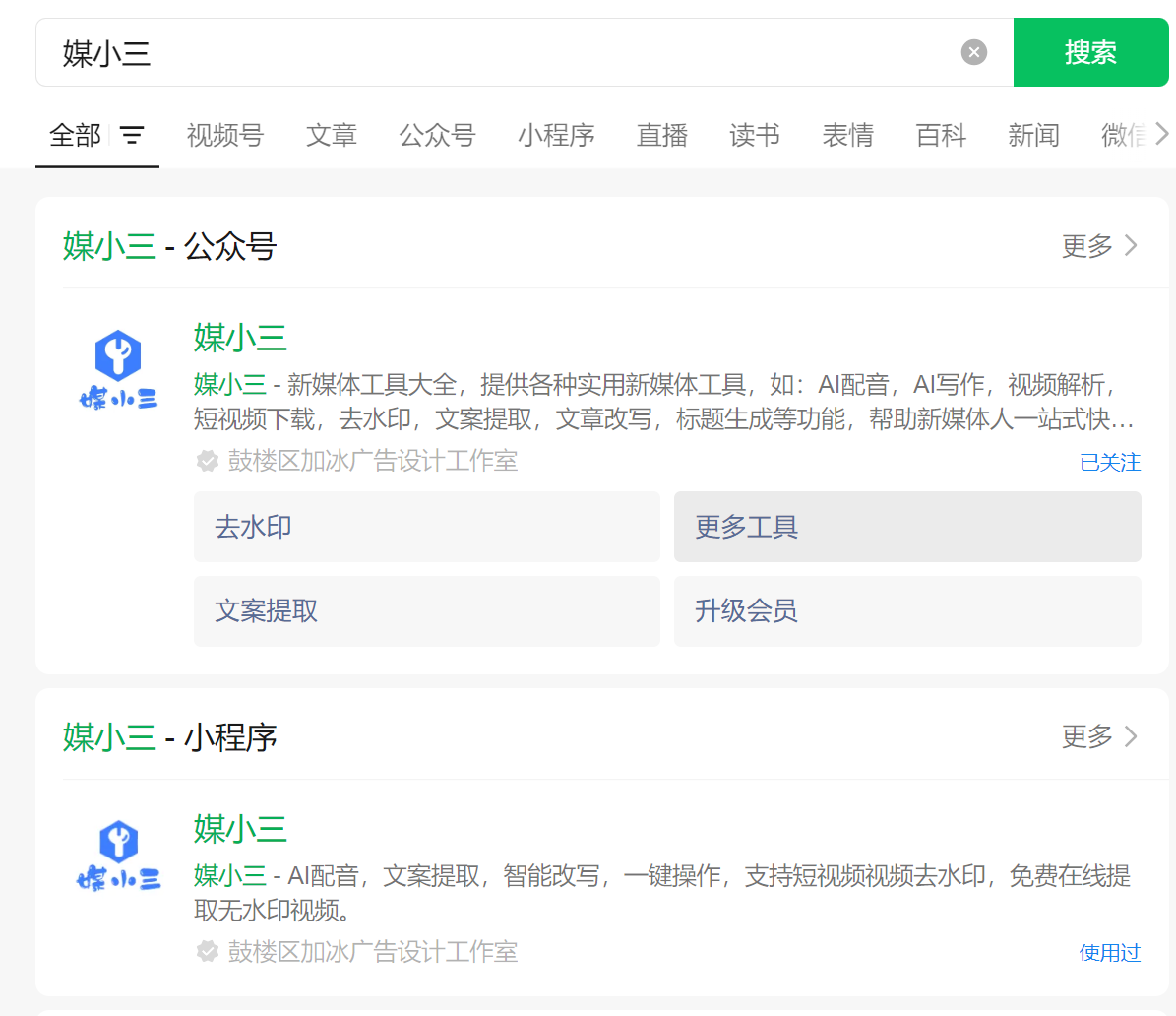Switch to the 百科 tab
The width and height of the screenshot is (1176, 1016).
click(941, 135)
